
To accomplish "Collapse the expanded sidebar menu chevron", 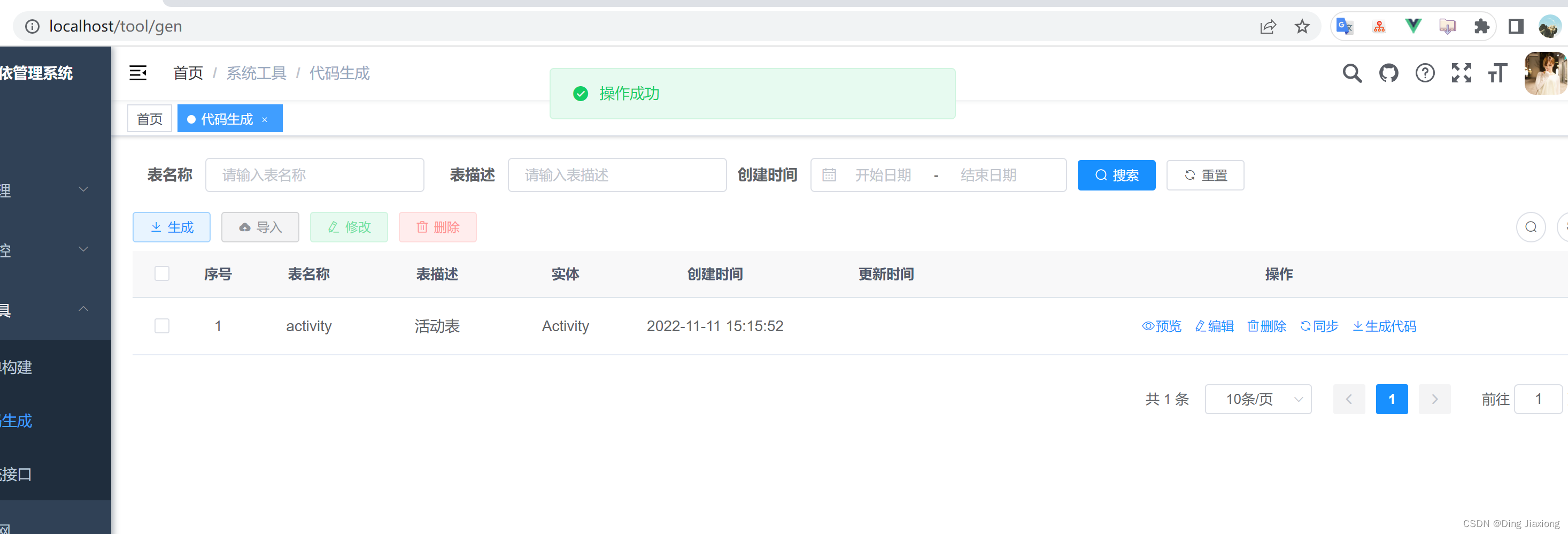I will pyautogui.click(x=83, y=309).
